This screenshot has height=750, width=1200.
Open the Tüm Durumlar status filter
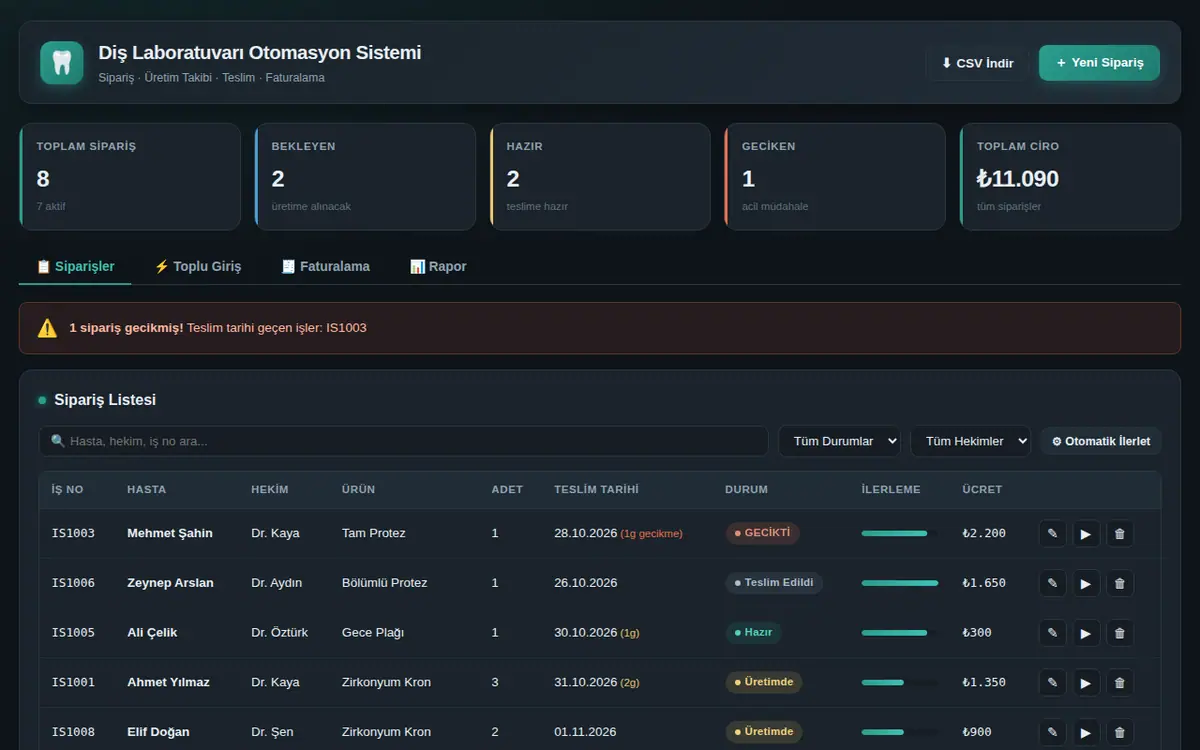tap(839, 441)
